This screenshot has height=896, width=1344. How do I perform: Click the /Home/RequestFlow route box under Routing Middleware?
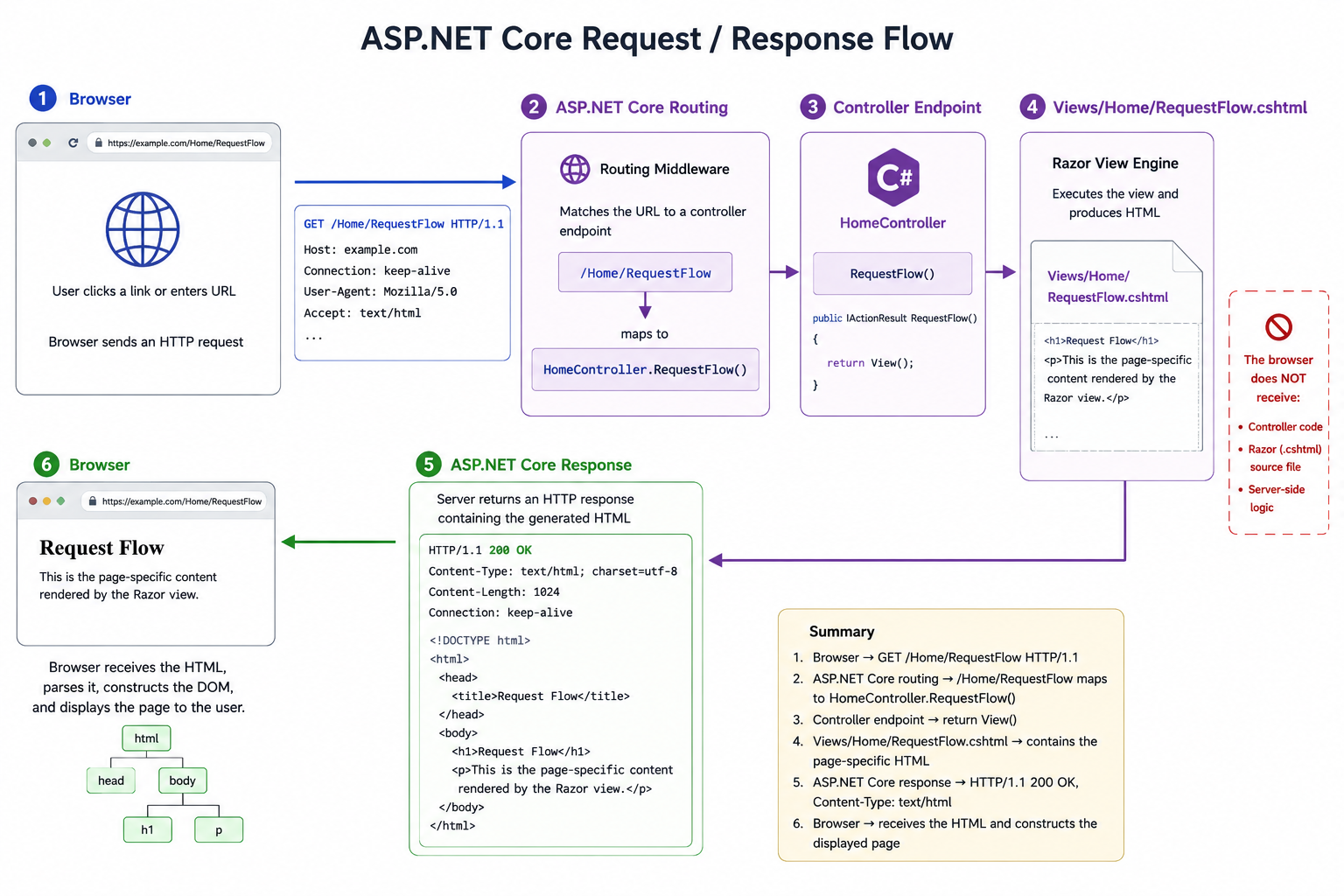coord(646,273)
